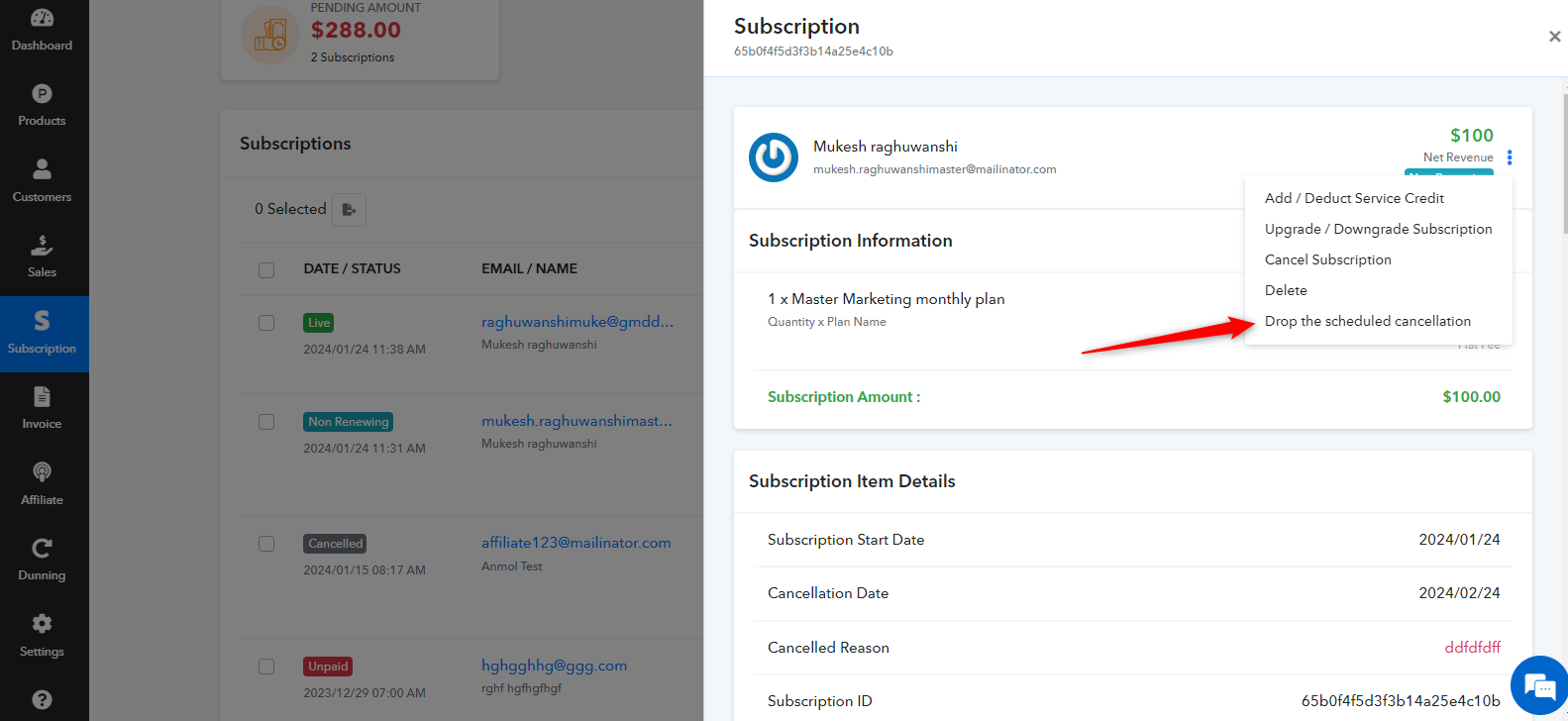Image resolution: width=1568 pixels, height=721 pixels.
Task: Select Drop the scheduled cancellation
Action: (1368, 321)
